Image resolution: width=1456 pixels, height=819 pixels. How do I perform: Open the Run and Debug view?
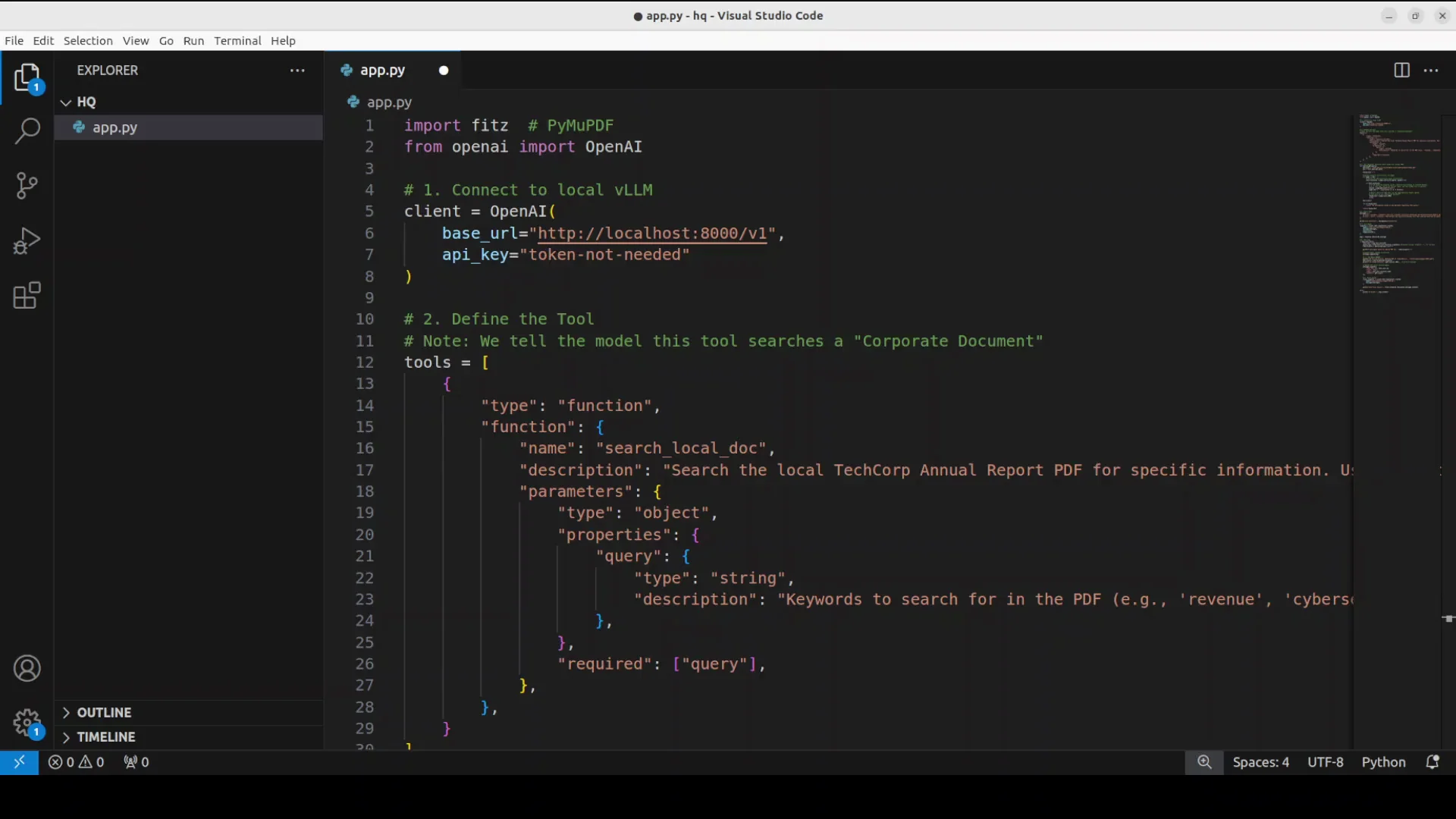coord(27,241)
